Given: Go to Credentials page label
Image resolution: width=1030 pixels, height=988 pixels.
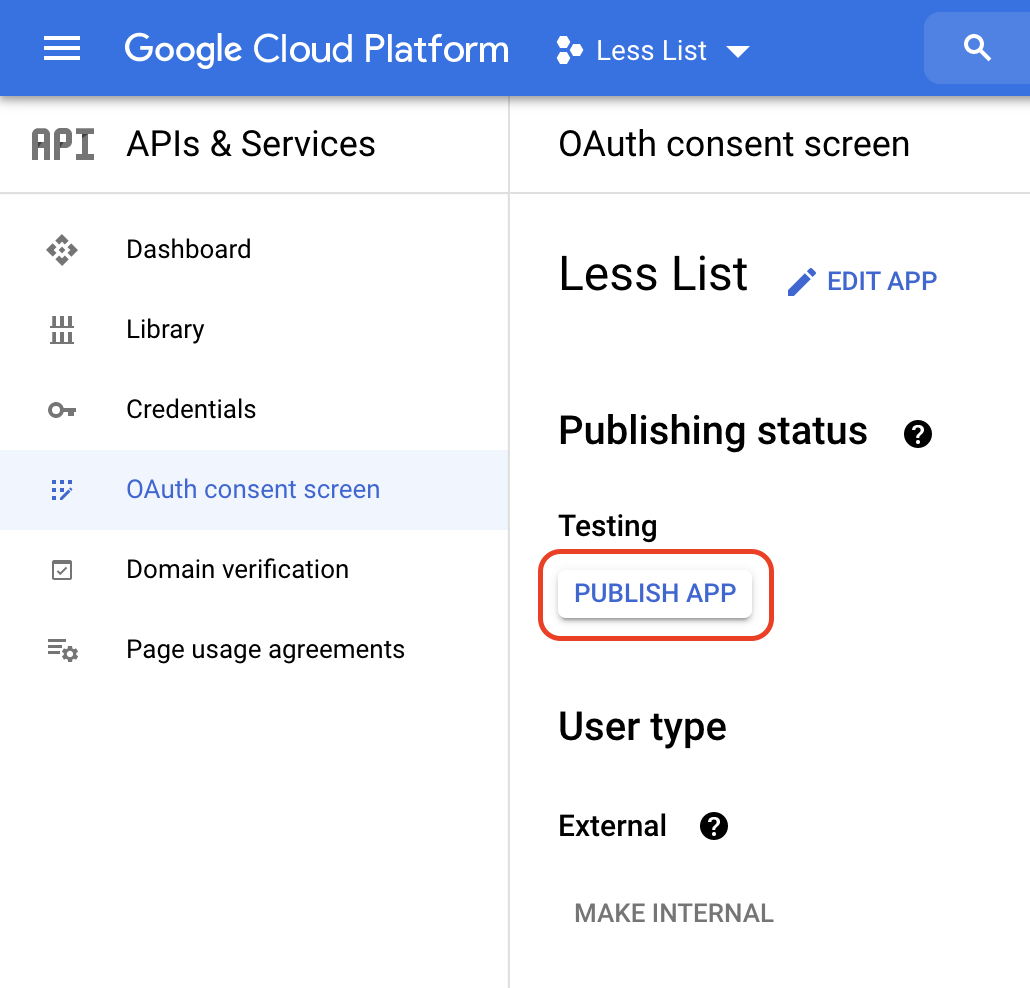Looking at the screenshot, I should point(191,409).
